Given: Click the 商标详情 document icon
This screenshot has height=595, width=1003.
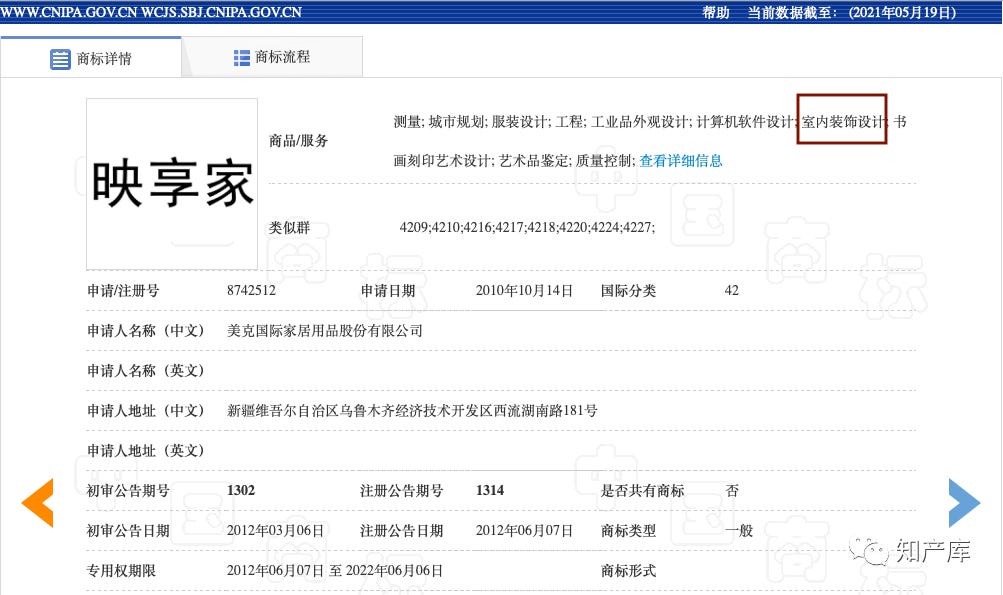Looking at the screenshot, I should (60, 59).
